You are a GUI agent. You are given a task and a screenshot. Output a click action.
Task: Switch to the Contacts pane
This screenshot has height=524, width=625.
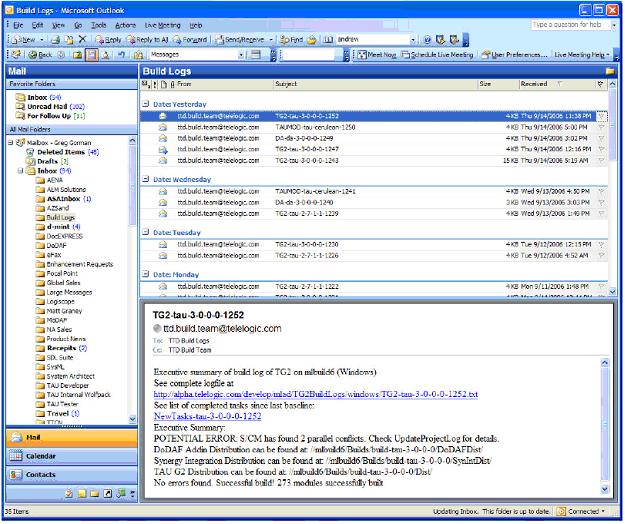tap(72, 475)
